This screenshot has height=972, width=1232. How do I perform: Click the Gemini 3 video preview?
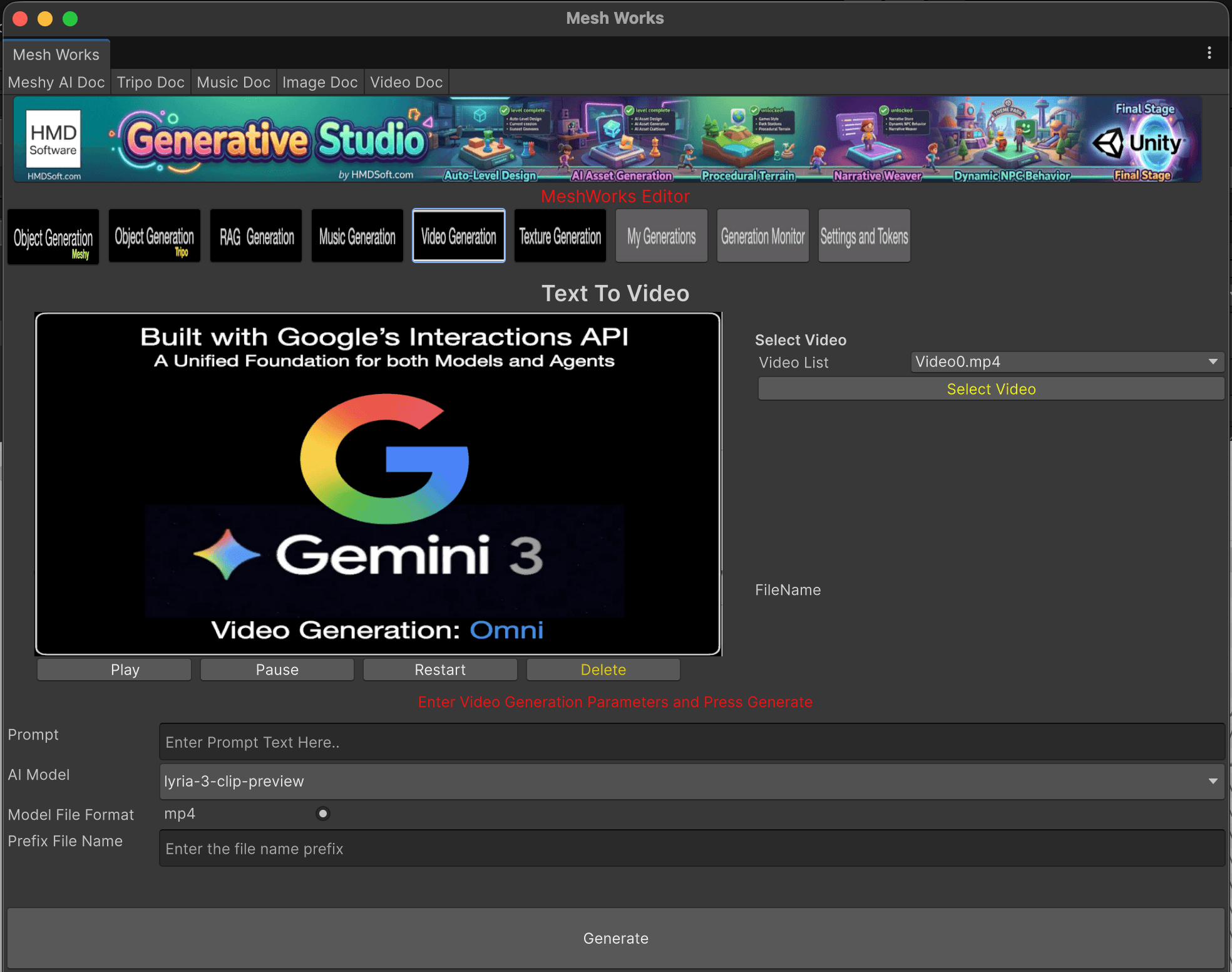378,484
